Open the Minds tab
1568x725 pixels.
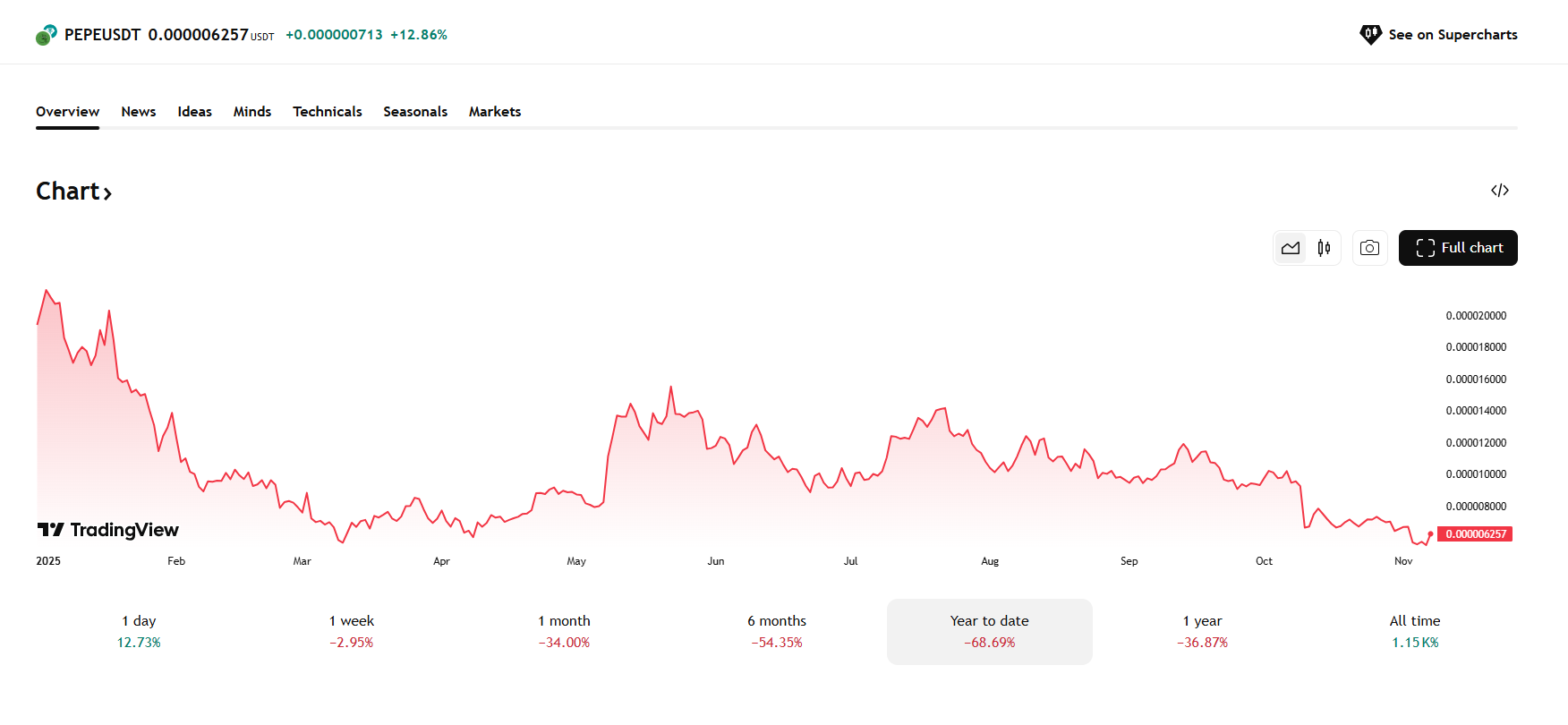(x=252, y=112)
